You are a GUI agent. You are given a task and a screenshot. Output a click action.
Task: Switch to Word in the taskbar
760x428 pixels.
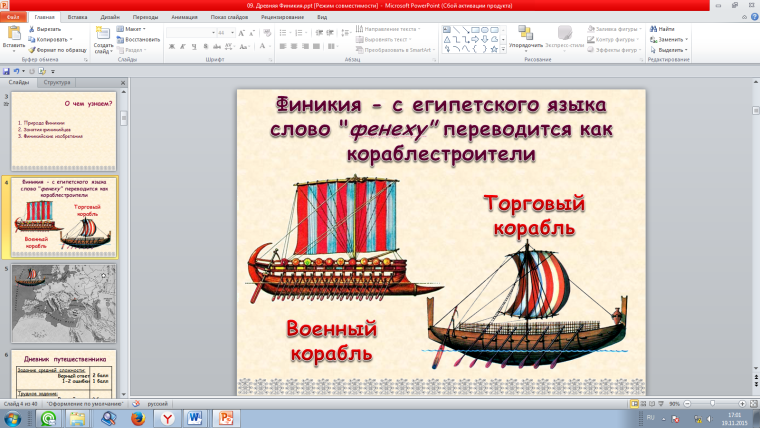click(196, 417)
